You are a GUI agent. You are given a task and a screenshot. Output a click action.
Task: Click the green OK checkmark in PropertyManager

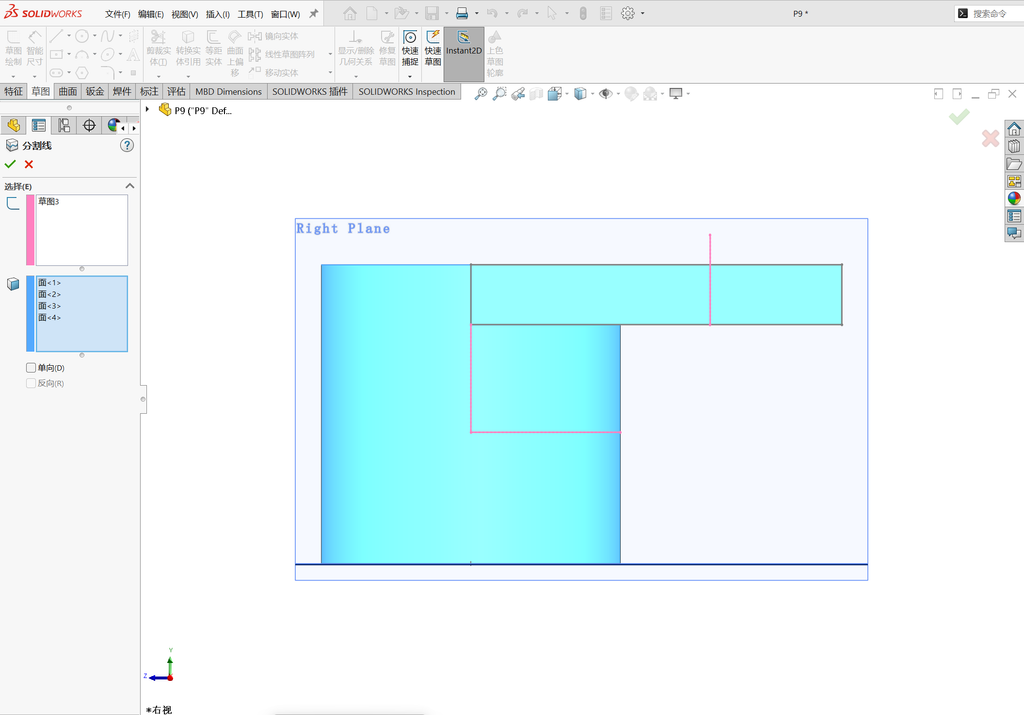(10, 165)
